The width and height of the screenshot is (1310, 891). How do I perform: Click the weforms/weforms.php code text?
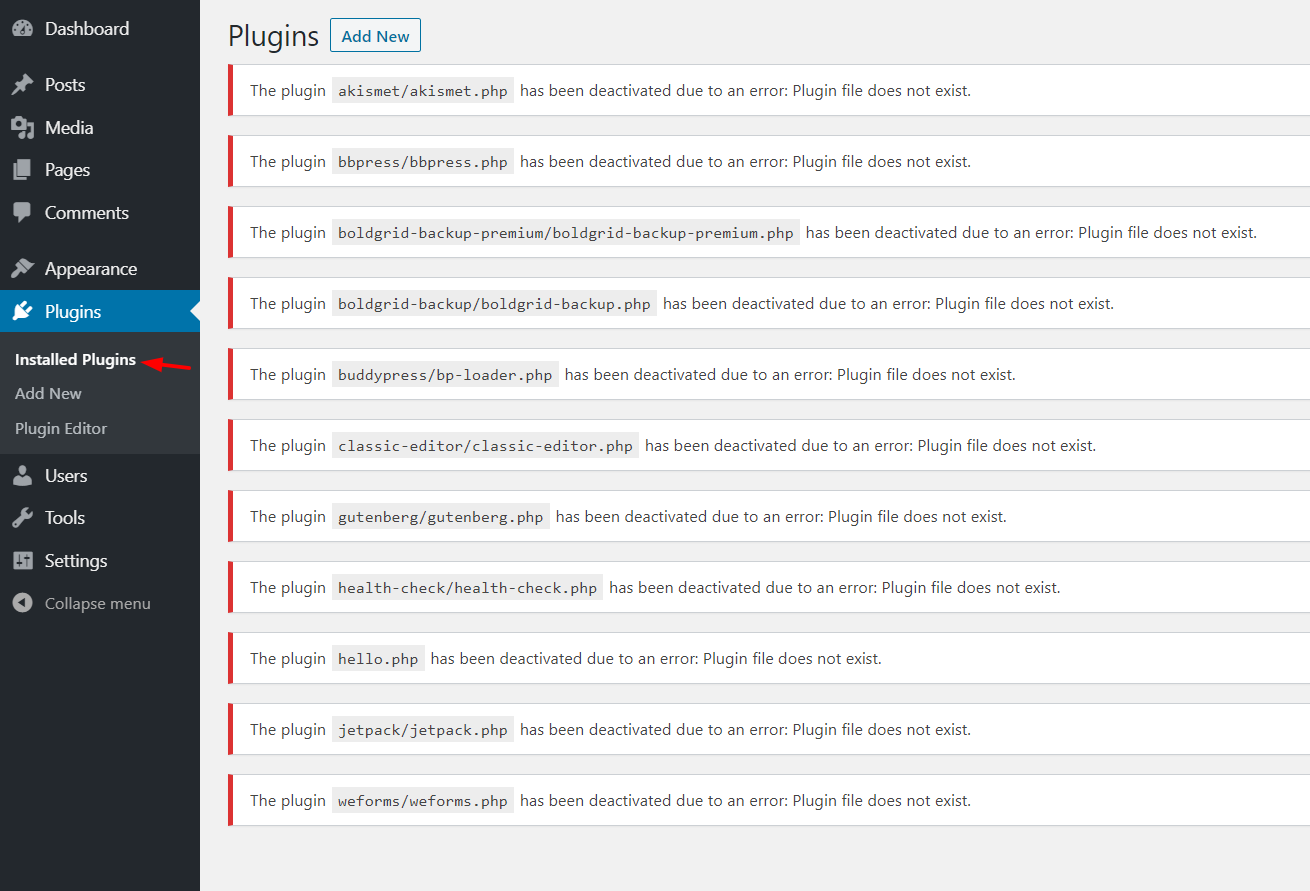423,801
